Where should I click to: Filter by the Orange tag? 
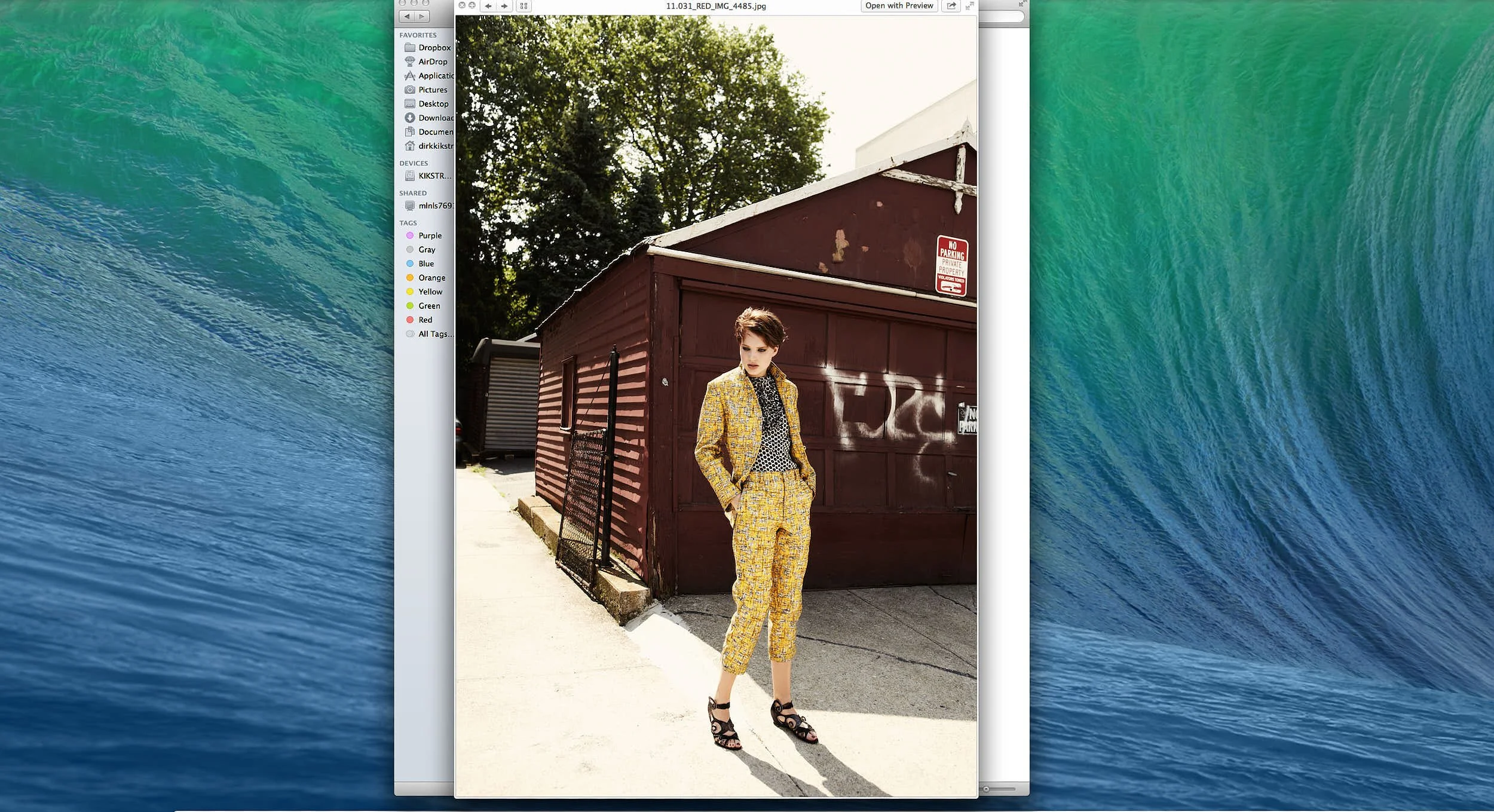coord(431,278)
